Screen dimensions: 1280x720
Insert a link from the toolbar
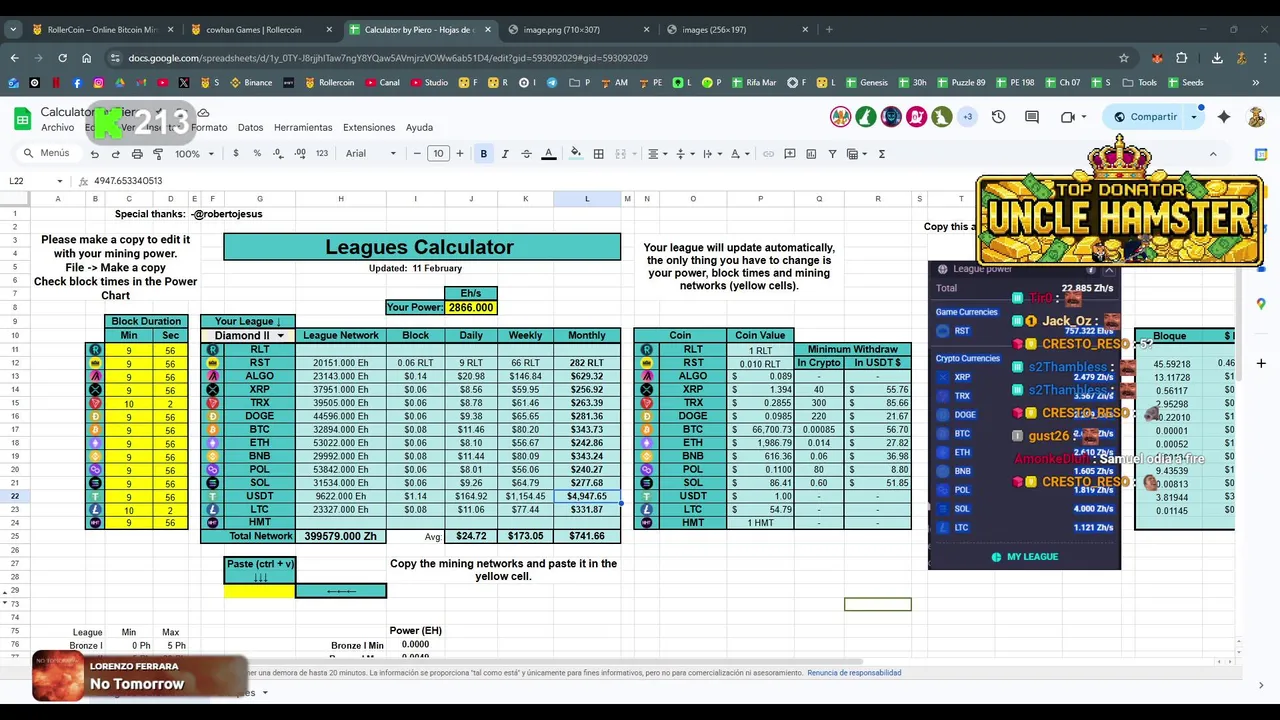tap(768, 154)
